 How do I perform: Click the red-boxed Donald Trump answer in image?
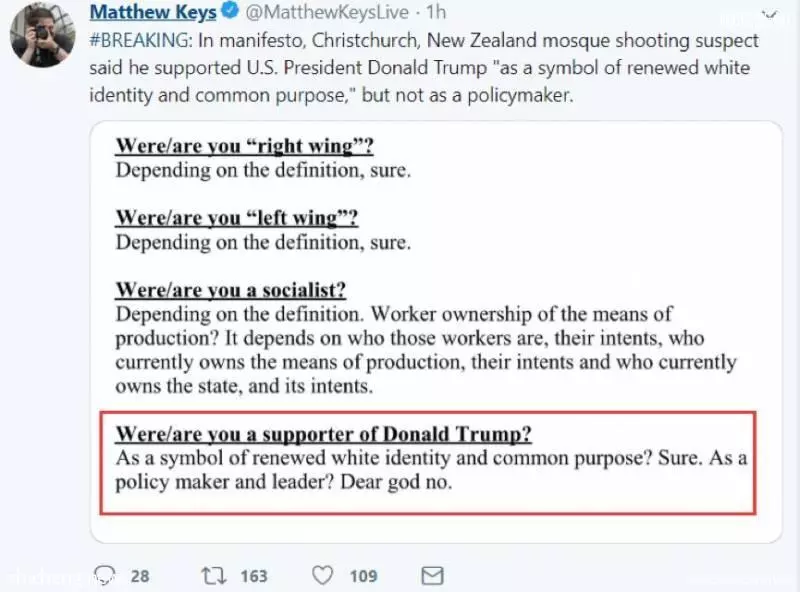(428, 462)
